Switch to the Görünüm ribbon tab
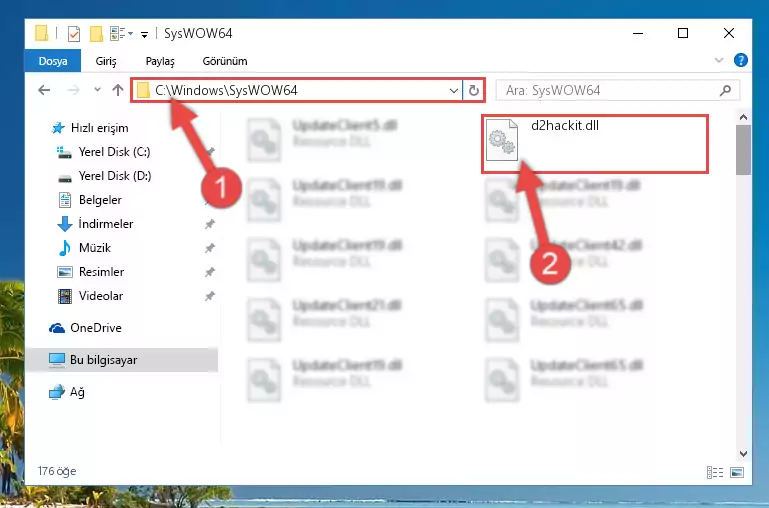 click(x=225, y=61)
